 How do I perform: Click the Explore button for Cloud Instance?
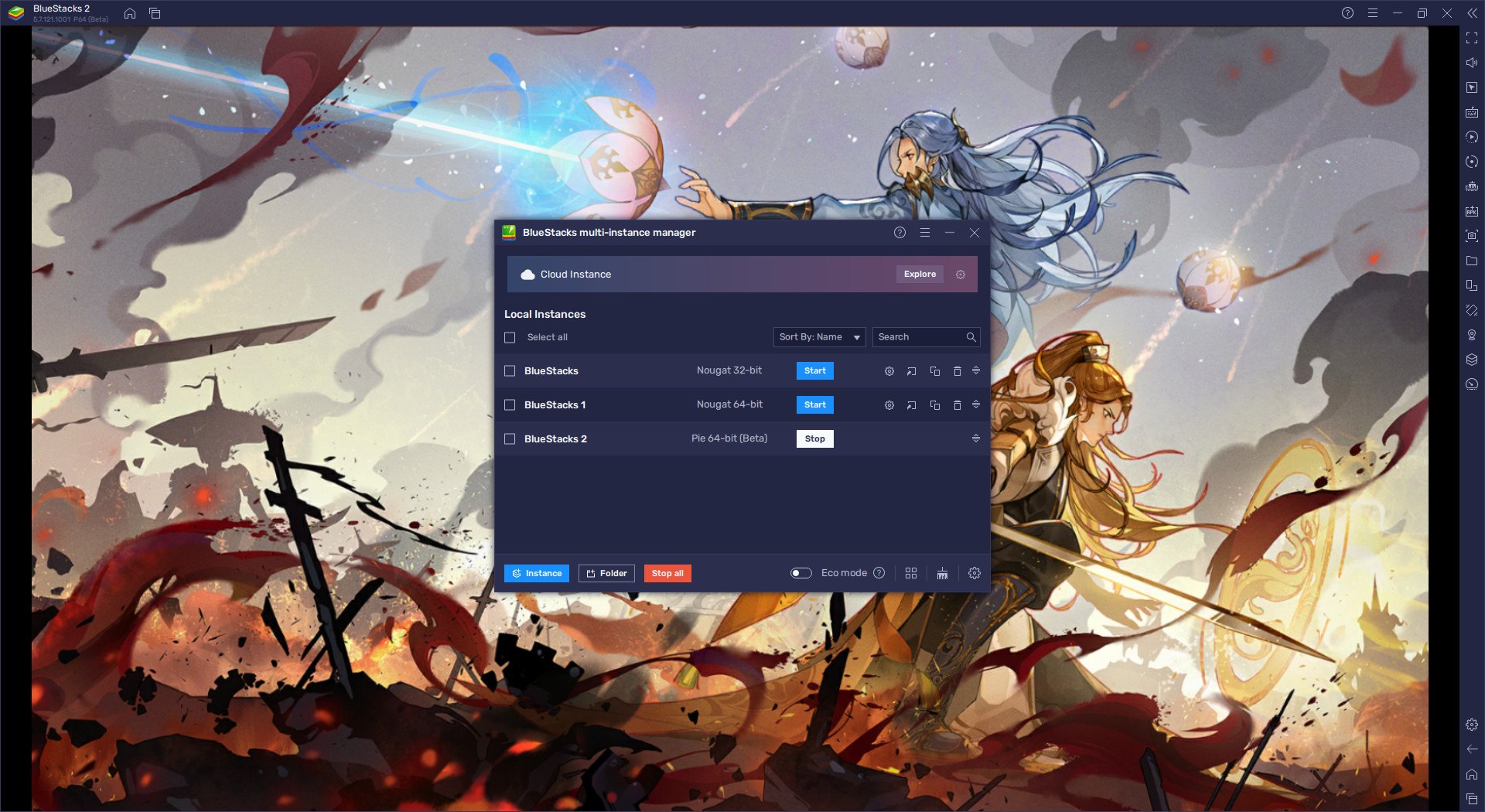pyautogui.click(x=920, y=275)
